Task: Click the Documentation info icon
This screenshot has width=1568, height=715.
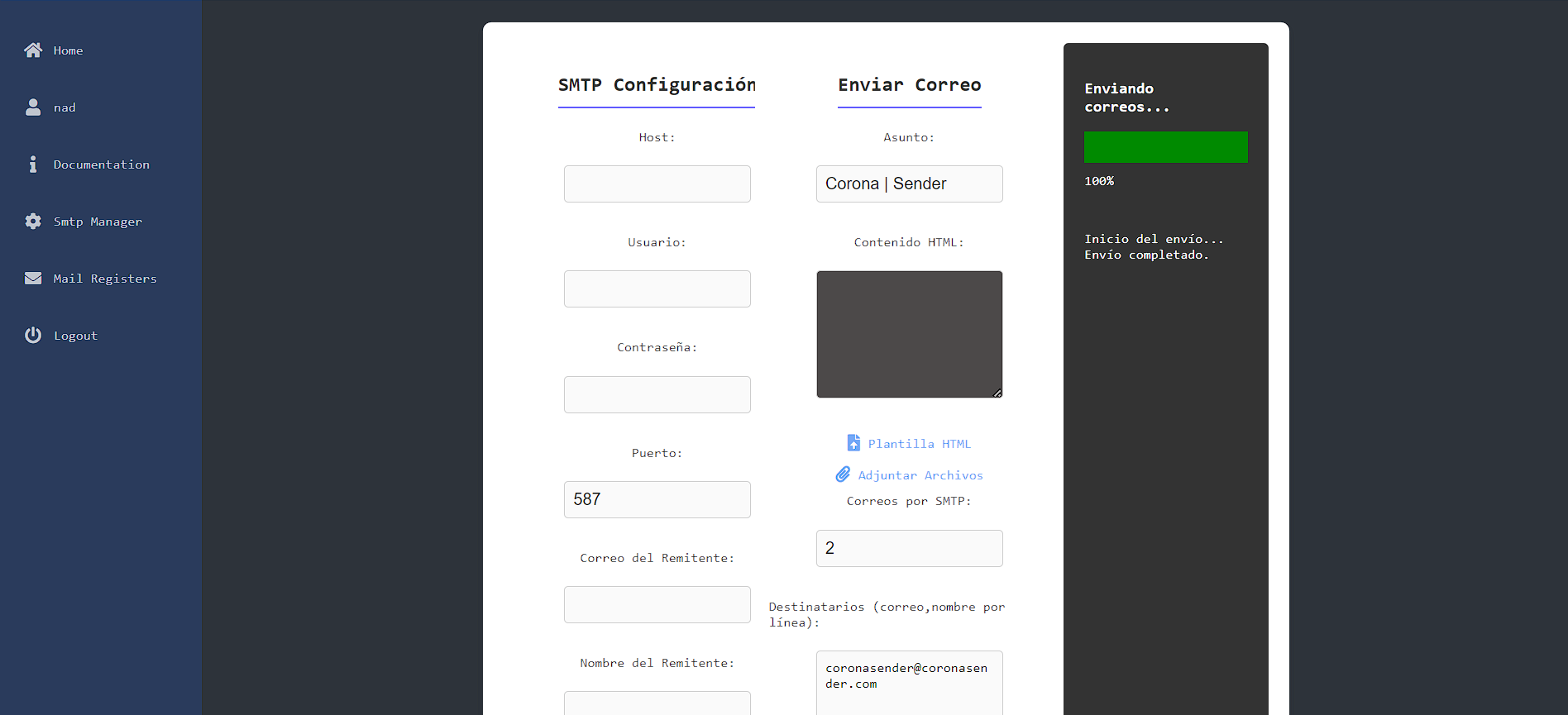Action: (x=33, y=164)
